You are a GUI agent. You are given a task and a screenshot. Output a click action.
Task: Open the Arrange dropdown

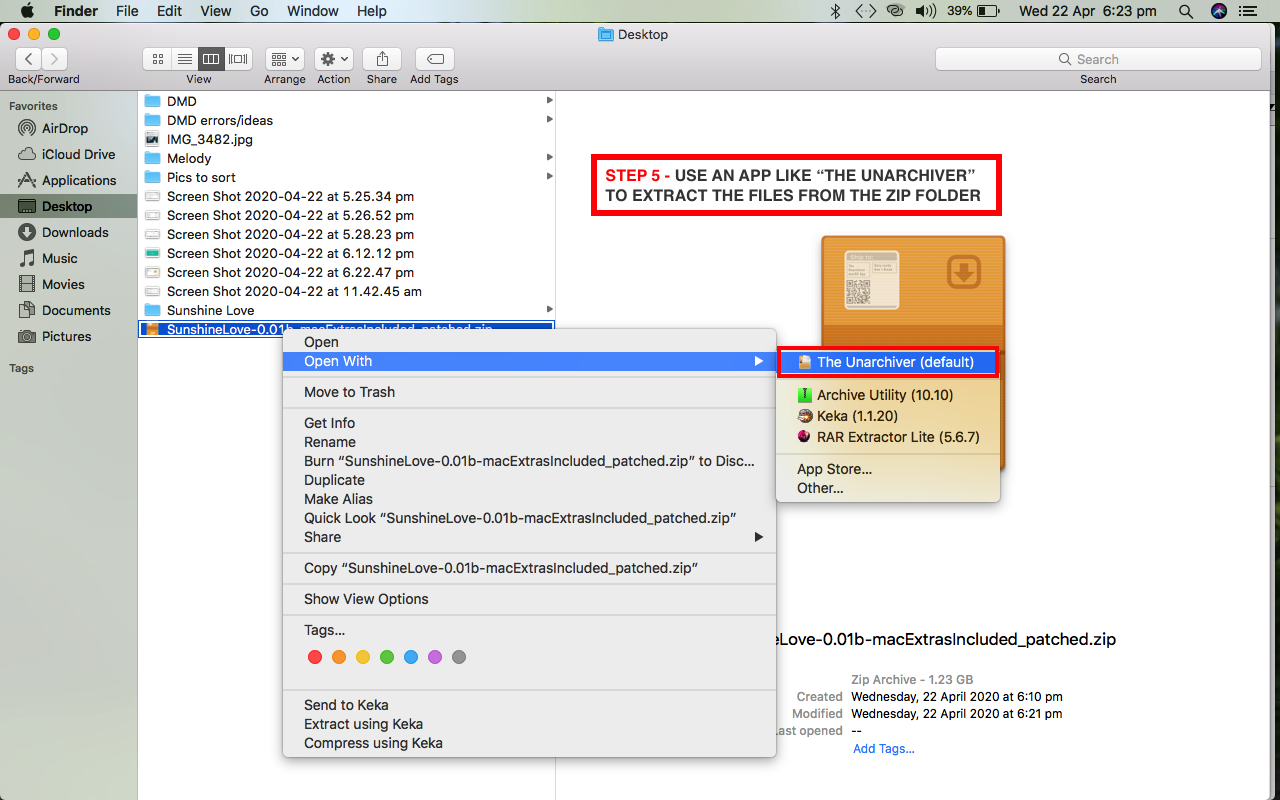pyautogui.click(x=285, y=59)
